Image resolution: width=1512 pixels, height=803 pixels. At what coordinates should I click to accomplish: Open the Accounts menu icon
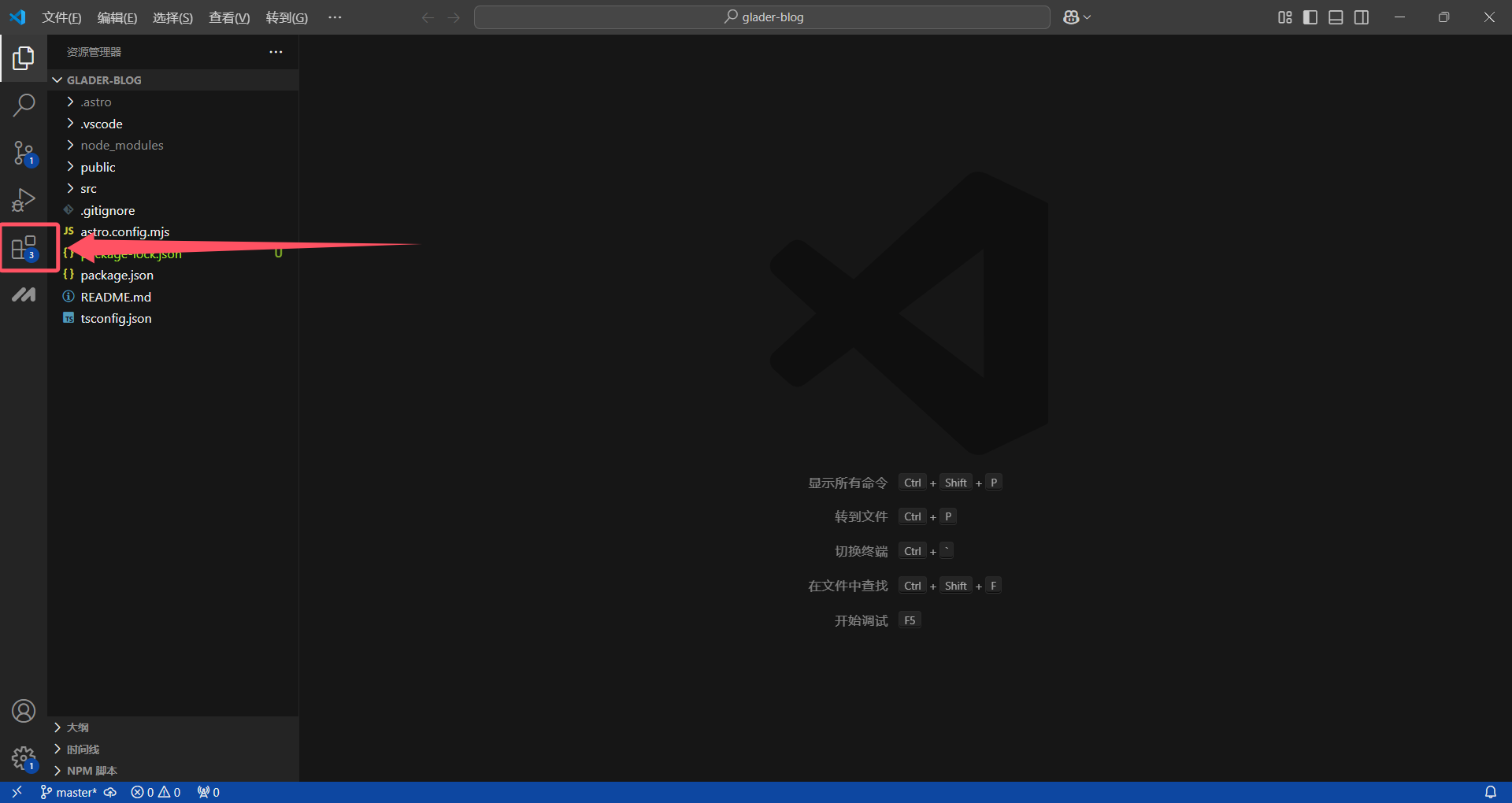click(x=24, y=711)
